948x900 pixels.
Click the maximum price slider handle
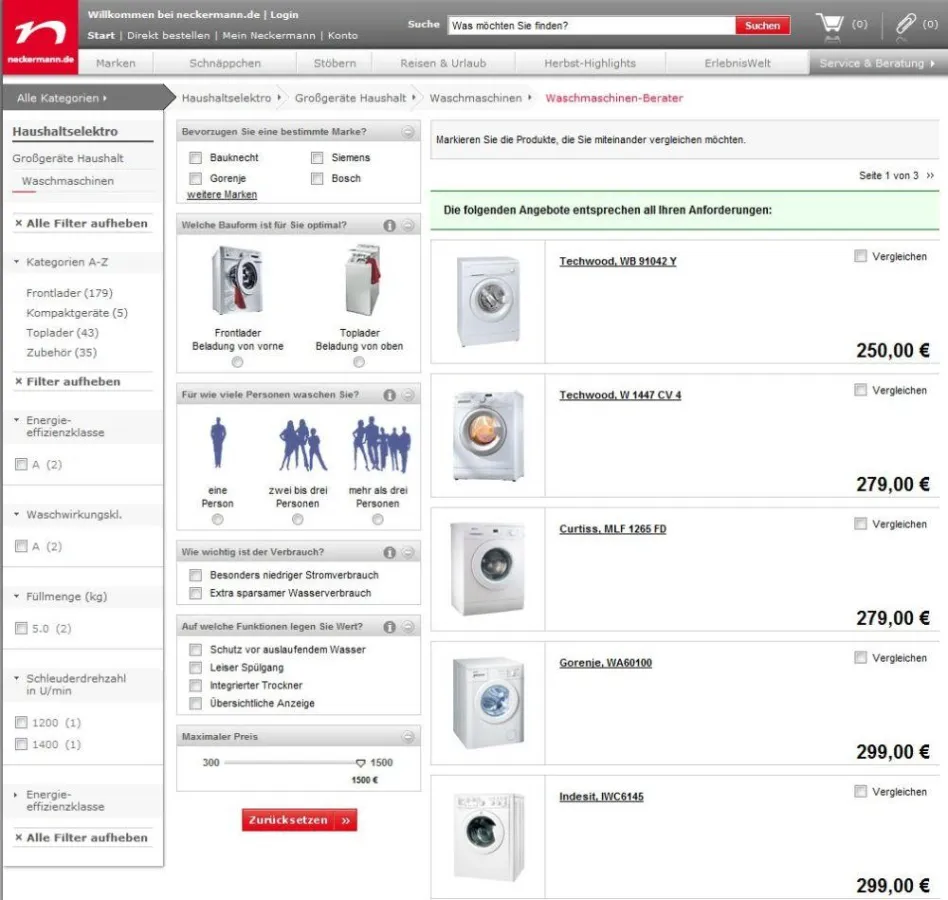361,763
